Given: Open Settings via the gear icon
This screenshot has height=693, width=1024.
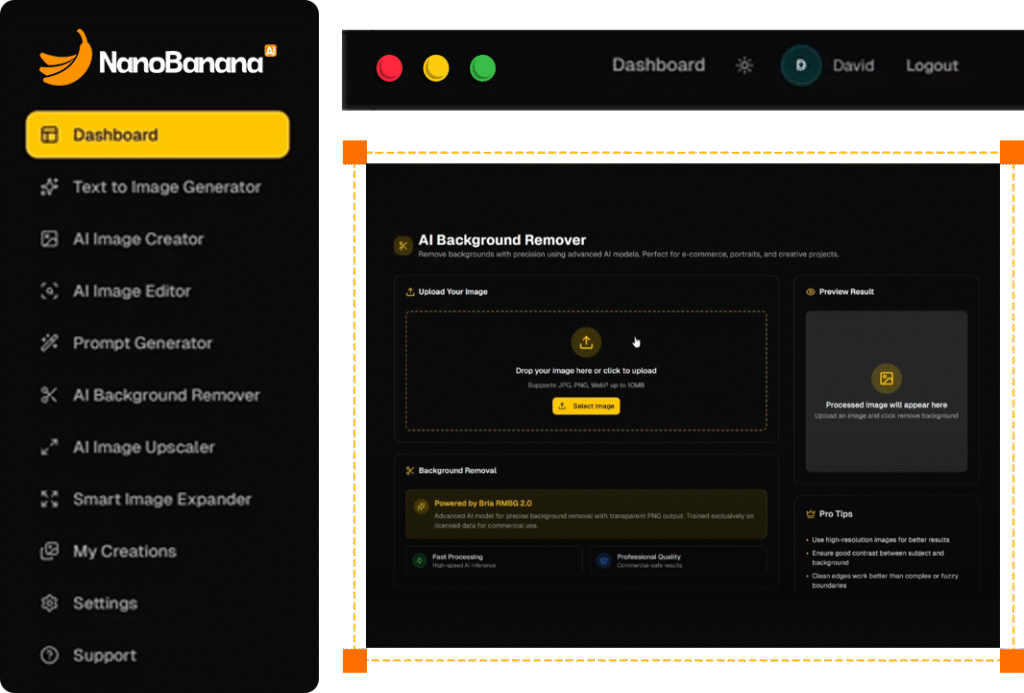Looking at the screenshot, I should pos(49,603).
